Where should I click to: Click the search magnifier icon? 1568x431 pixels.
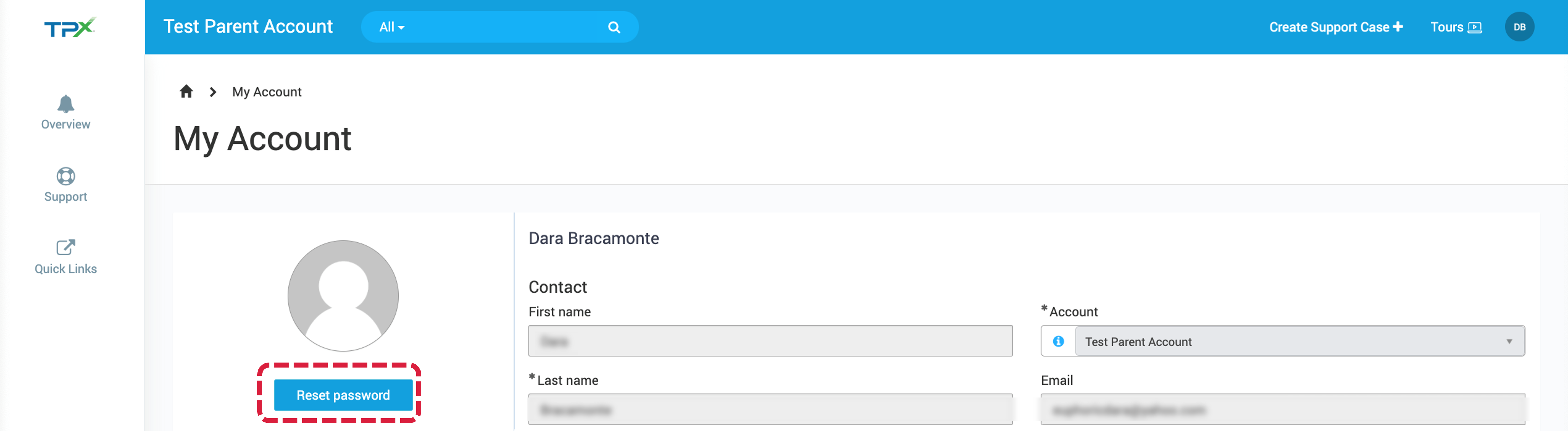pos(614,27)
